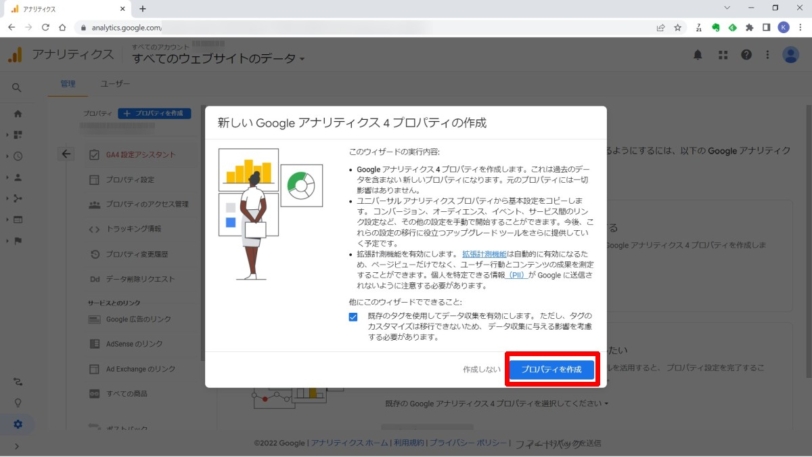Go back with the browser back arrow
812x457 pixels.
pyautogui.click(x=11, y=27)
